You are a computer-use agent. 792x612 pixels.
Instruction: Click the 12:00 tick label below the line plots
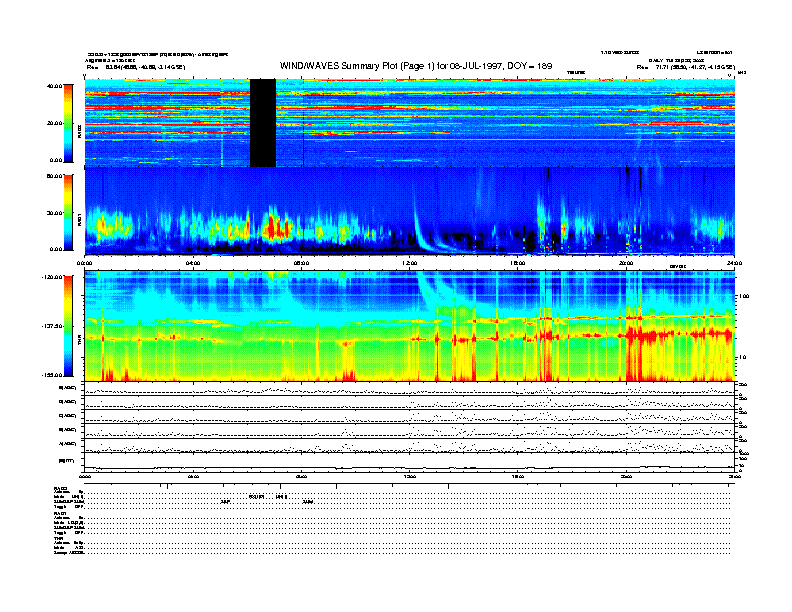click(x=410, y=476)
